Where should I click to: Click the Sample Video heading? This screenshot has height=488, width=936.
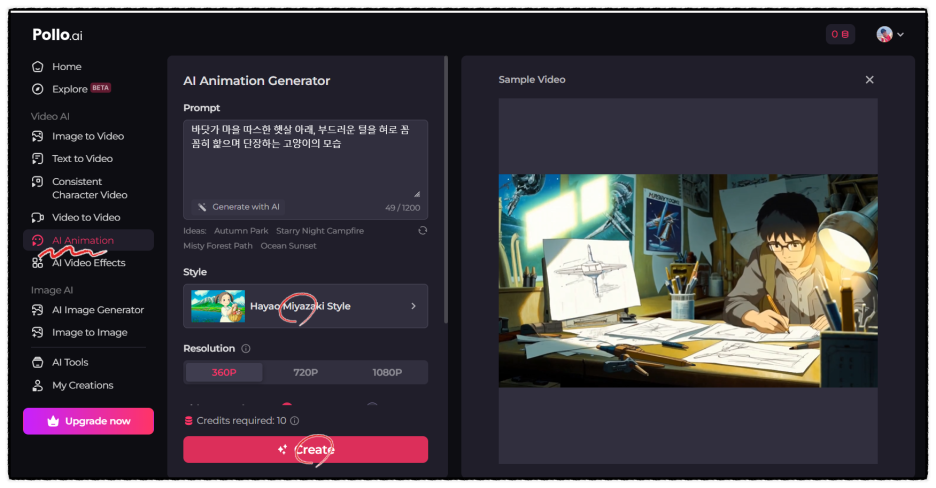[532, 79]
